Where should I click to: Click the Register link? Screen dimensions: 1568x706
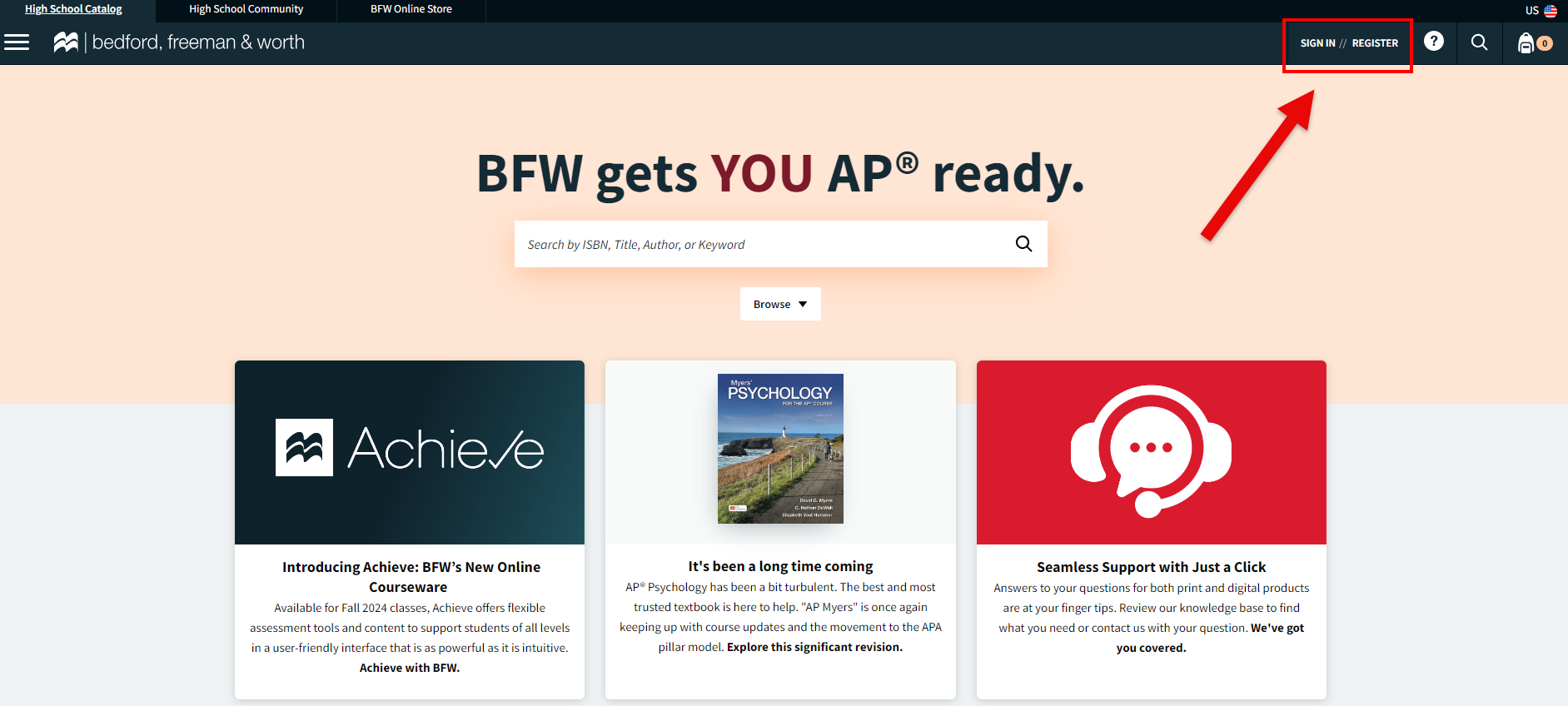tap(1375, 43)
